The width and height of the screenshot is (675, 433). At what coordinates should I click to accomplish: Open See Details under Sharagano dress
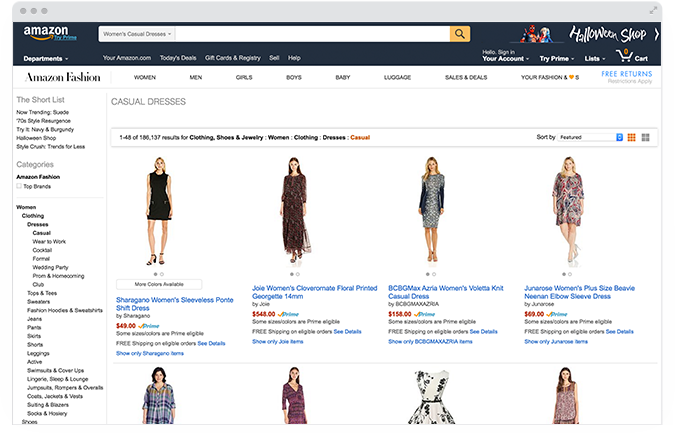(211, 343)
